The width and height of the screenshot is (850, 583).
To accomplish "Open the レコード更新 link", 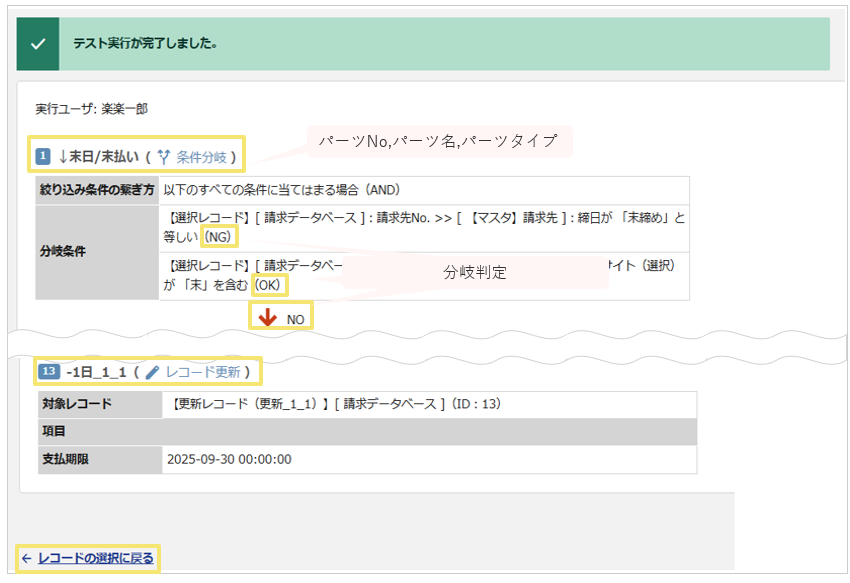I will coord(203,372).
